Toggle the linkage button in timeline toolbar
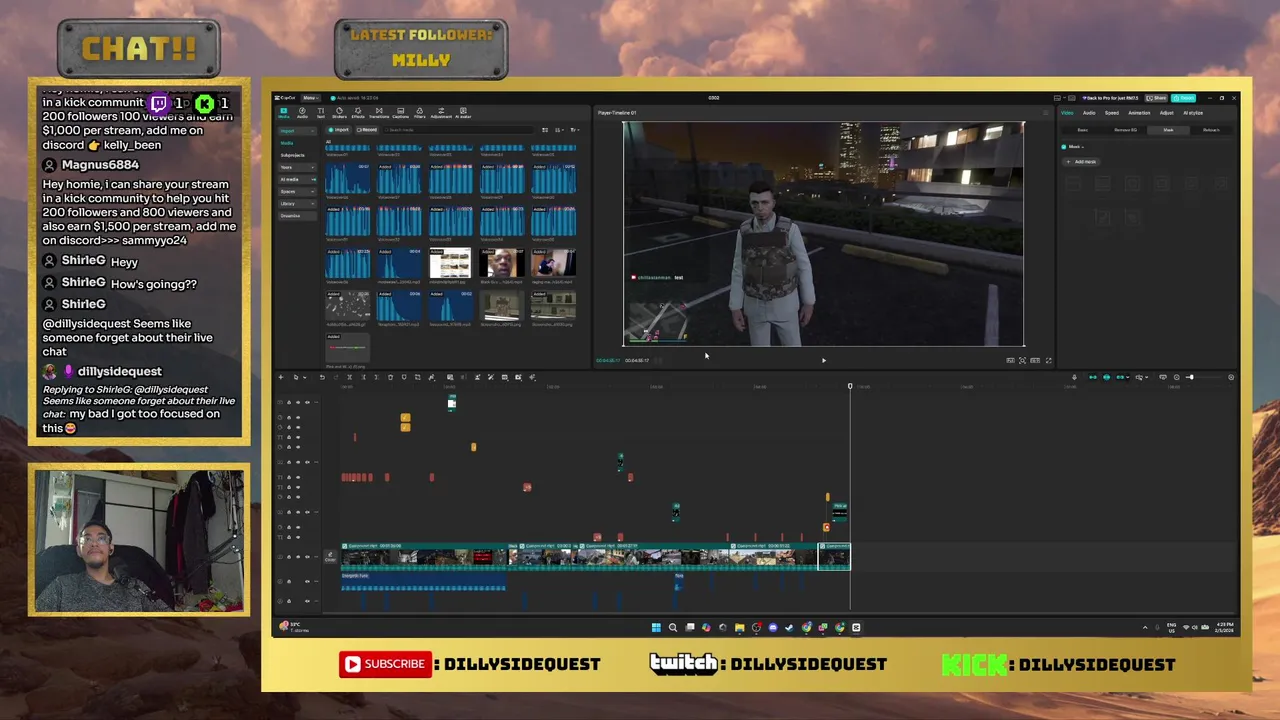1280x720 pixels. (x=1120, y=377)
